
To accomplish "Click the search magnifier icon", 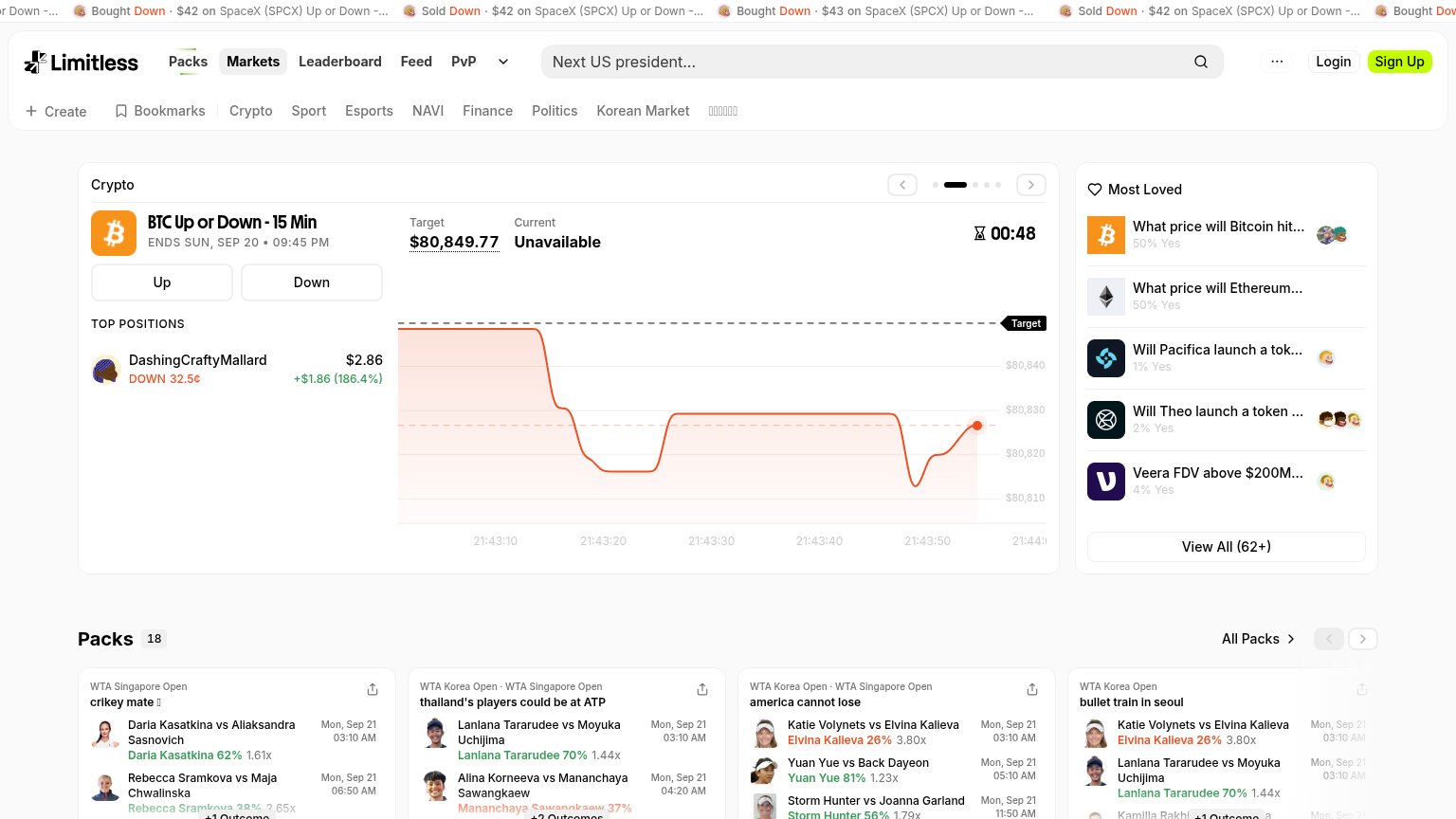I will tap(1201, 62).
